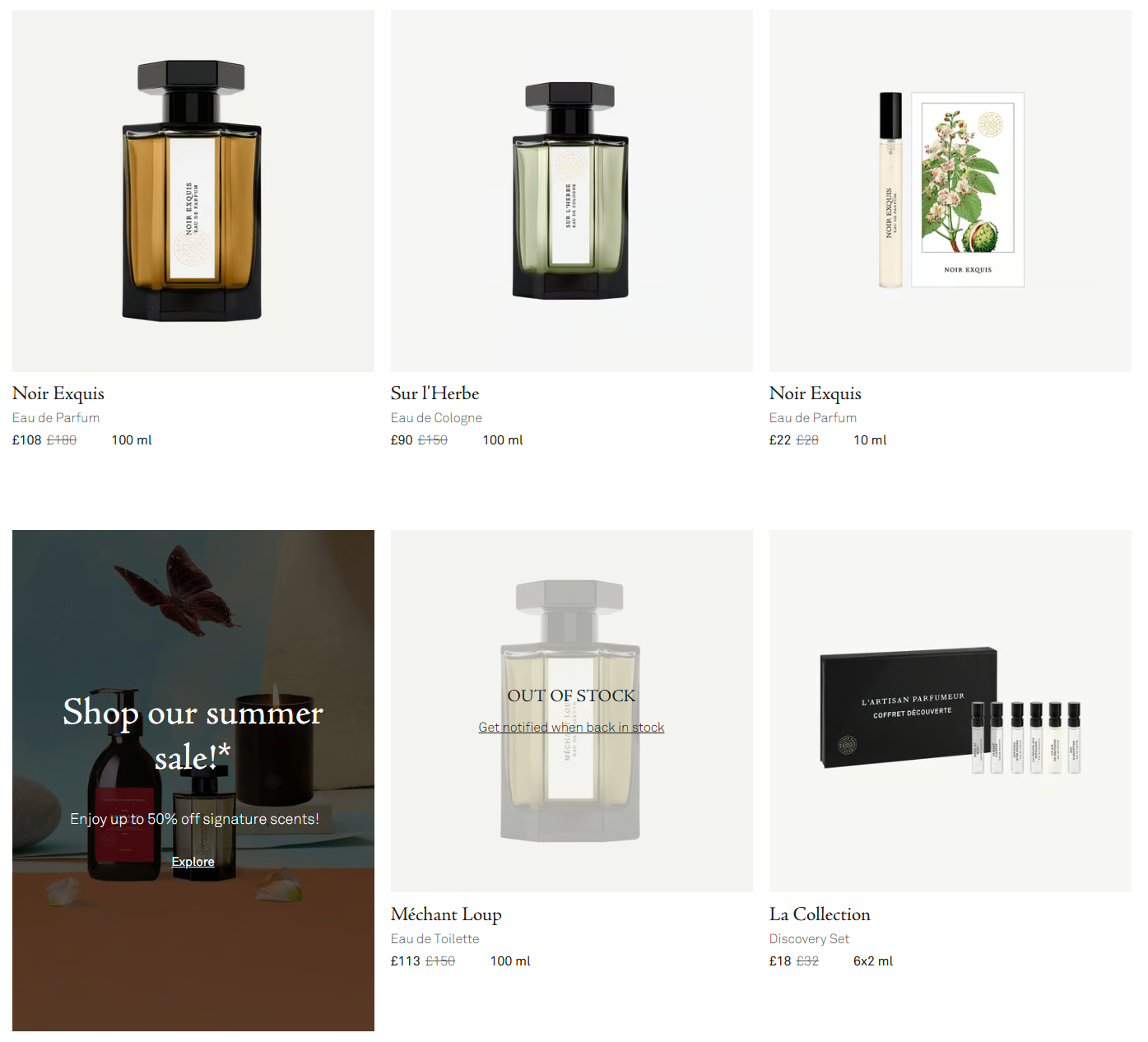Image resolution: width=1148 pixels, height=1042 pixels.
Task: Click the Discovery Set subtitle
Action: click(x=809, y=939)
